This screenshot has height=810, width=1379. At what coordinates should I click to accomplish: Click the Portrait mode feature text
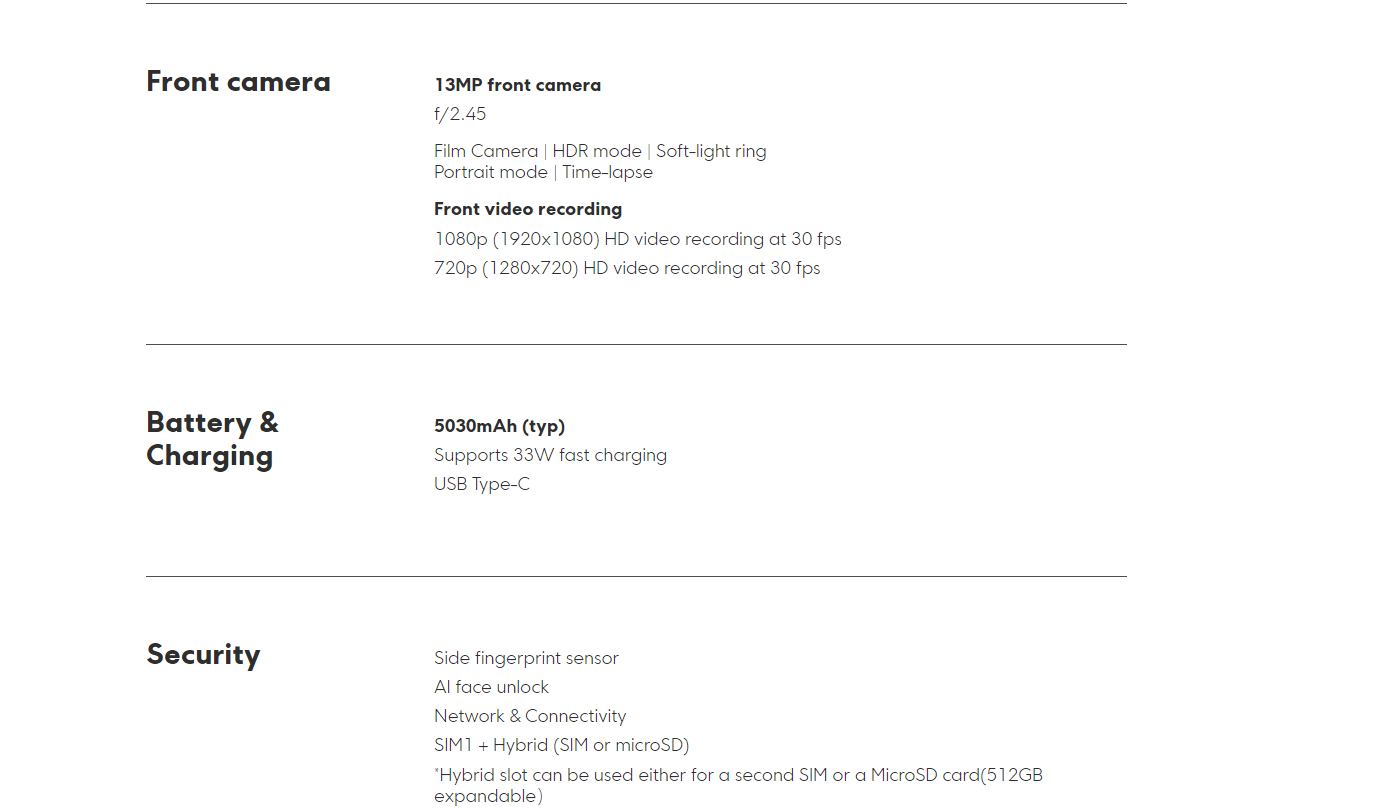491,172
